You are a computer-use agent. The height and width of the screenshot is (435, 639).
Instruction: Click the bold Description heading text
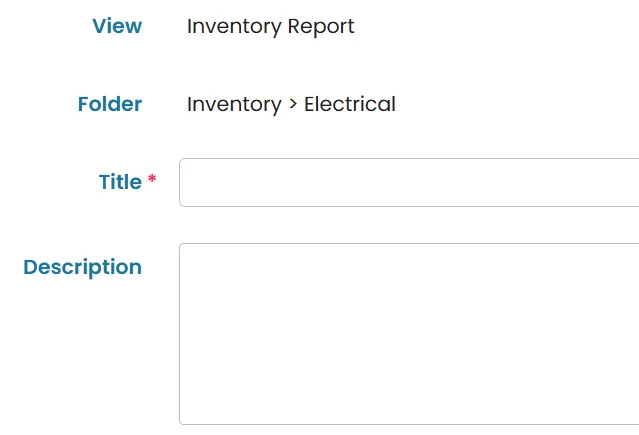pyautogui.click(x=83, y=267)
